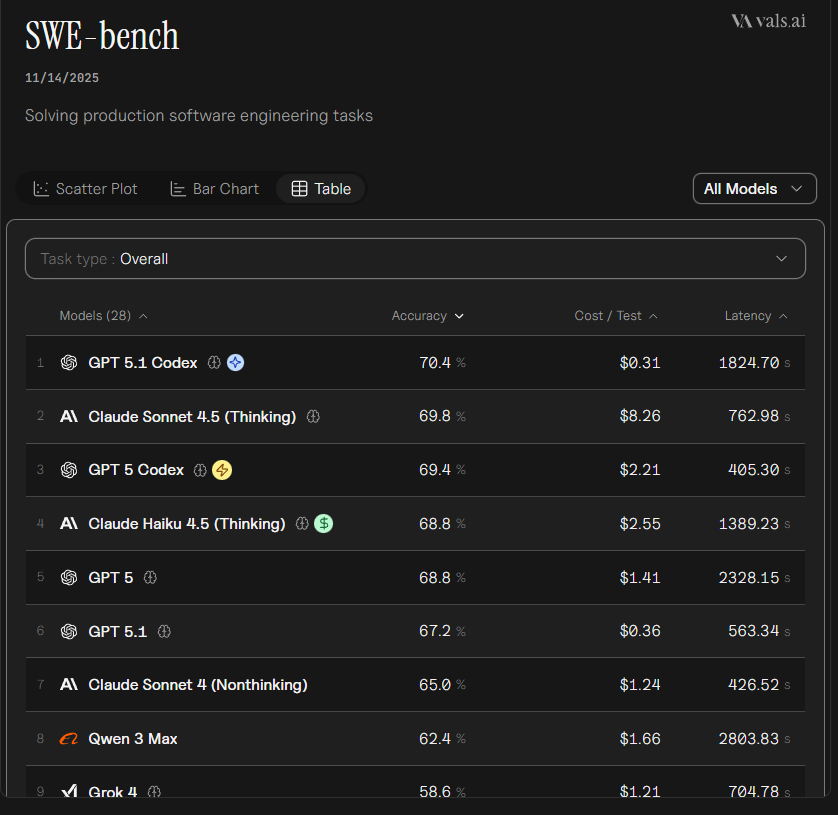This screenshot has height=815, width=838.
Task: Click the yellow lightning badge on GPT 5 Codex
Action: (222, 470)
